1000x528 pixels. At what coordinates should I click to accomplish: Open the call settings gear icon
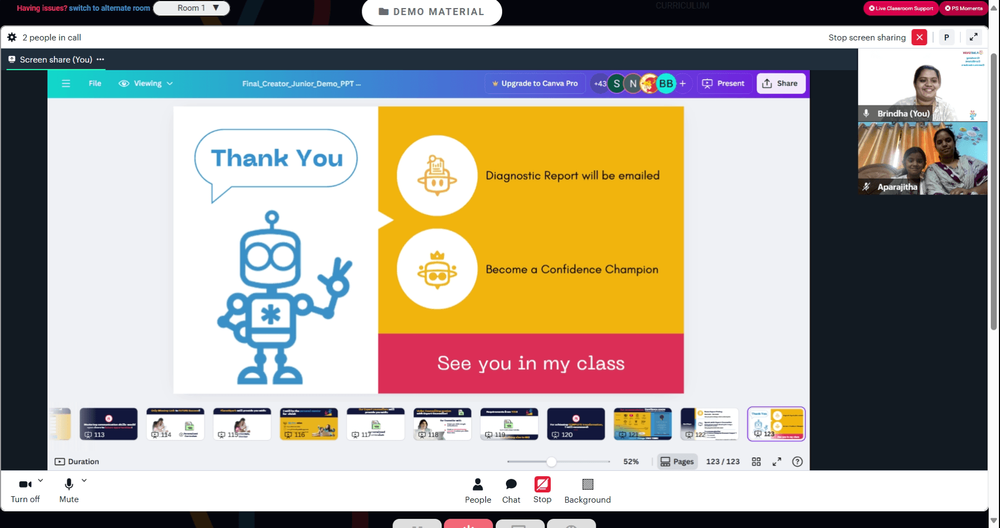point(11,38)
